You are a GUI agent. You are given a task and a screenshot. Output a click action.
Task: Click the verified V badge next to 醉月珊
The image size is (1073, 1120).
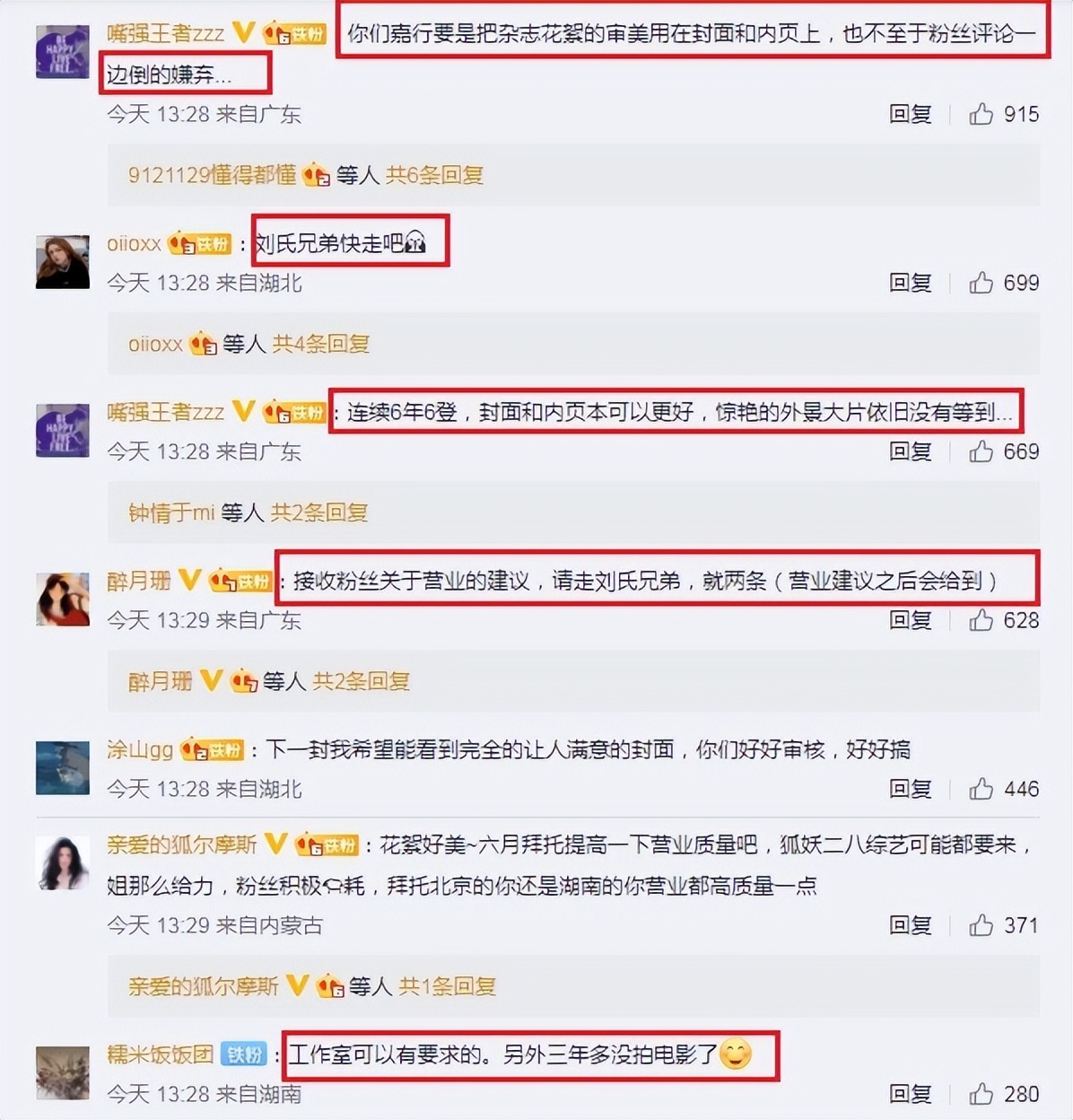[189, 580]
